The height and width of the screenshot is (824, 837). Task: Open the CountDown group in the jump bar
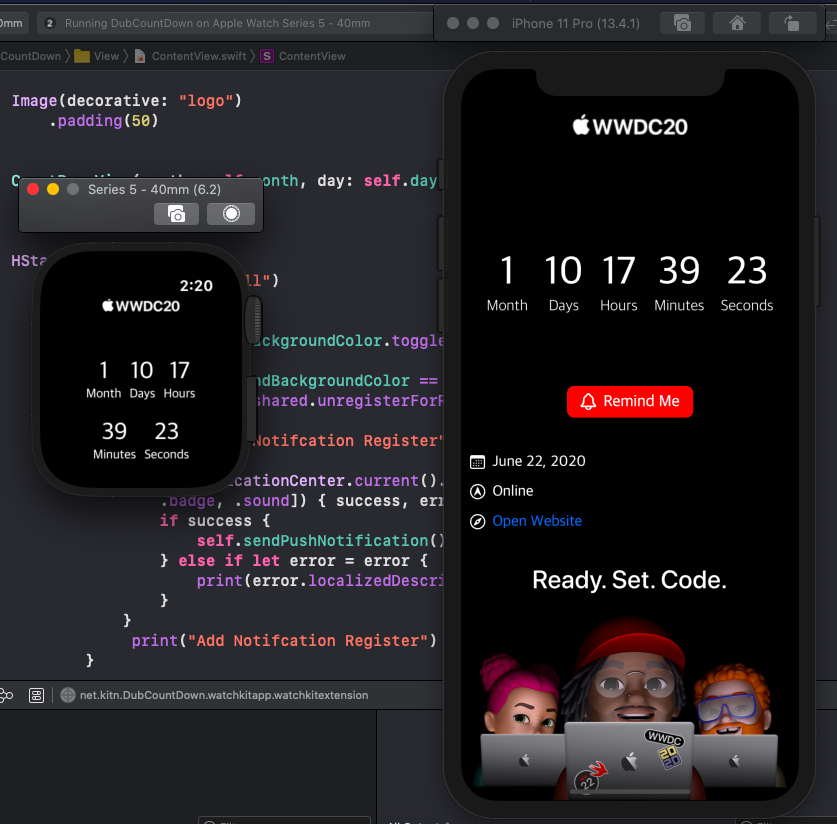[30, 56]
